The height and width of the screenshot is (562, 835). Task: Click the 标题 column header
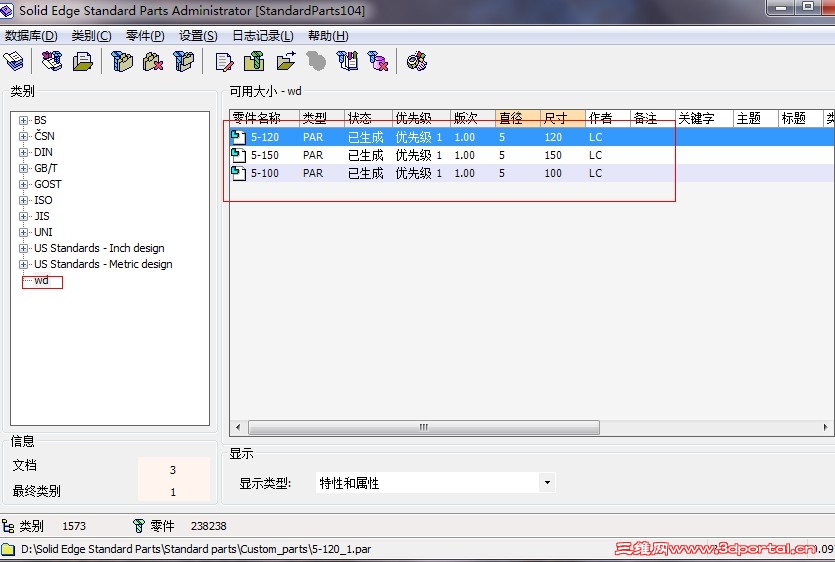pos(800,118)
